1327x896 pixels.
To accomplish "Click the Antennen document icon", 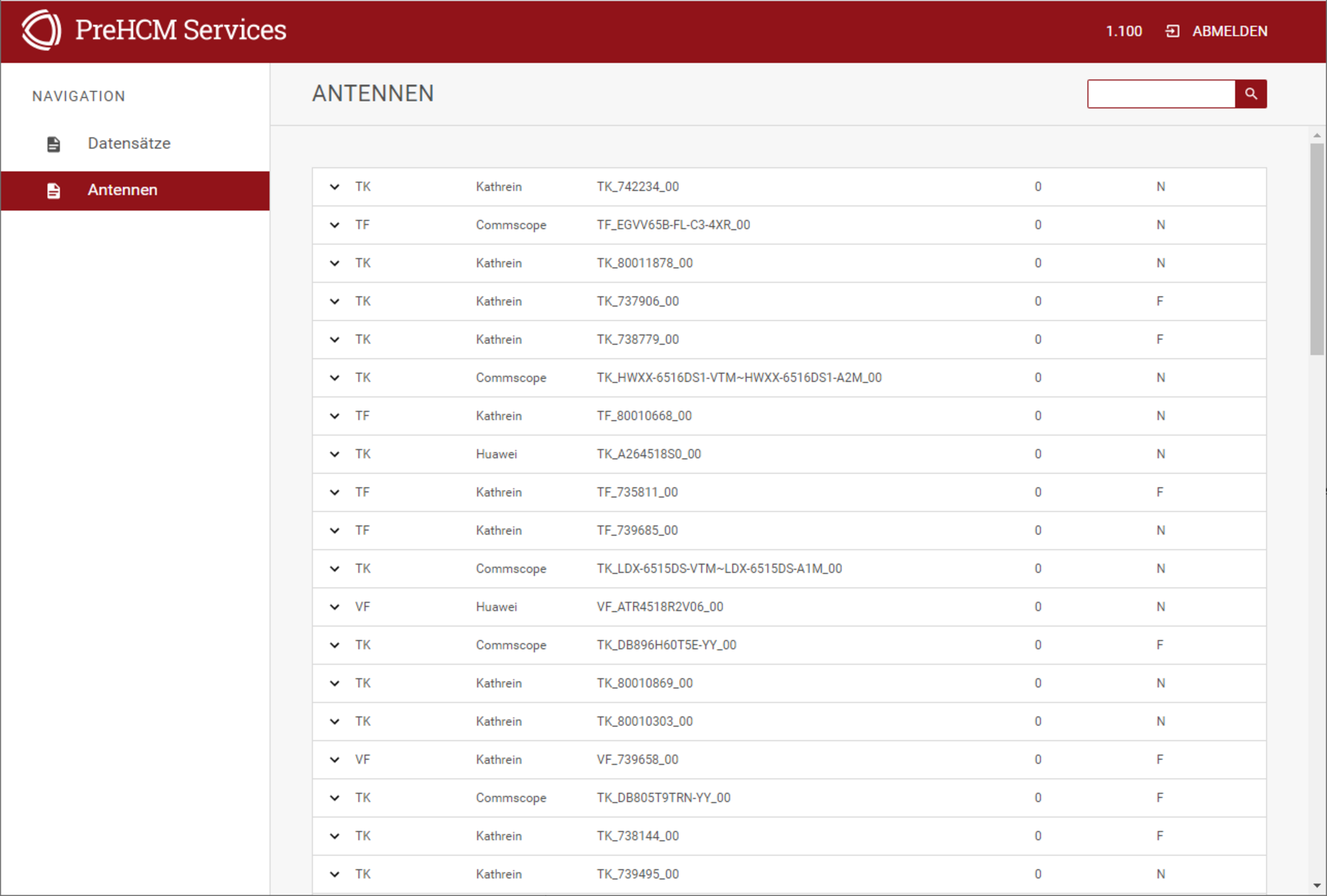I will pyautogui.click(x=54, y=191).
